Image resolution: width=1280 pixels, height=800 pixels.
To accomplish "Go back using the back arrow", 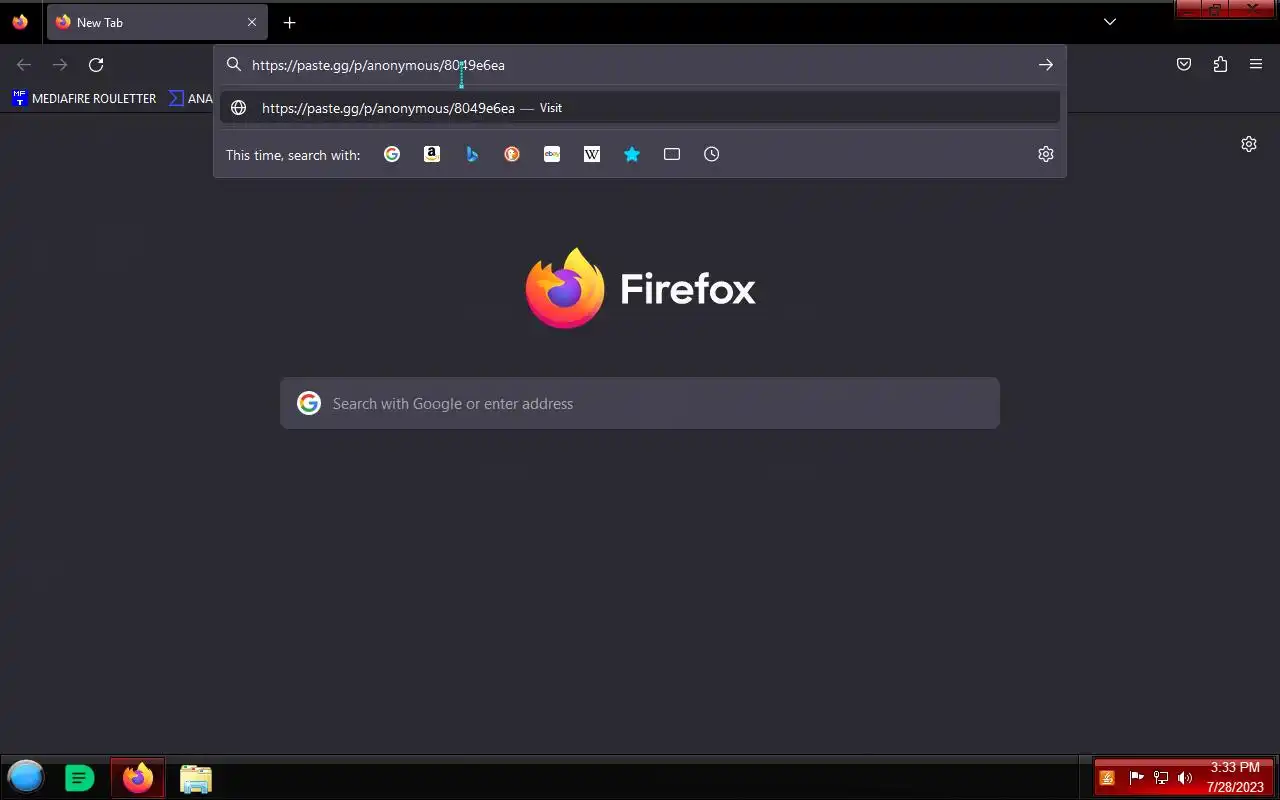I will click(x=24, y=65).
